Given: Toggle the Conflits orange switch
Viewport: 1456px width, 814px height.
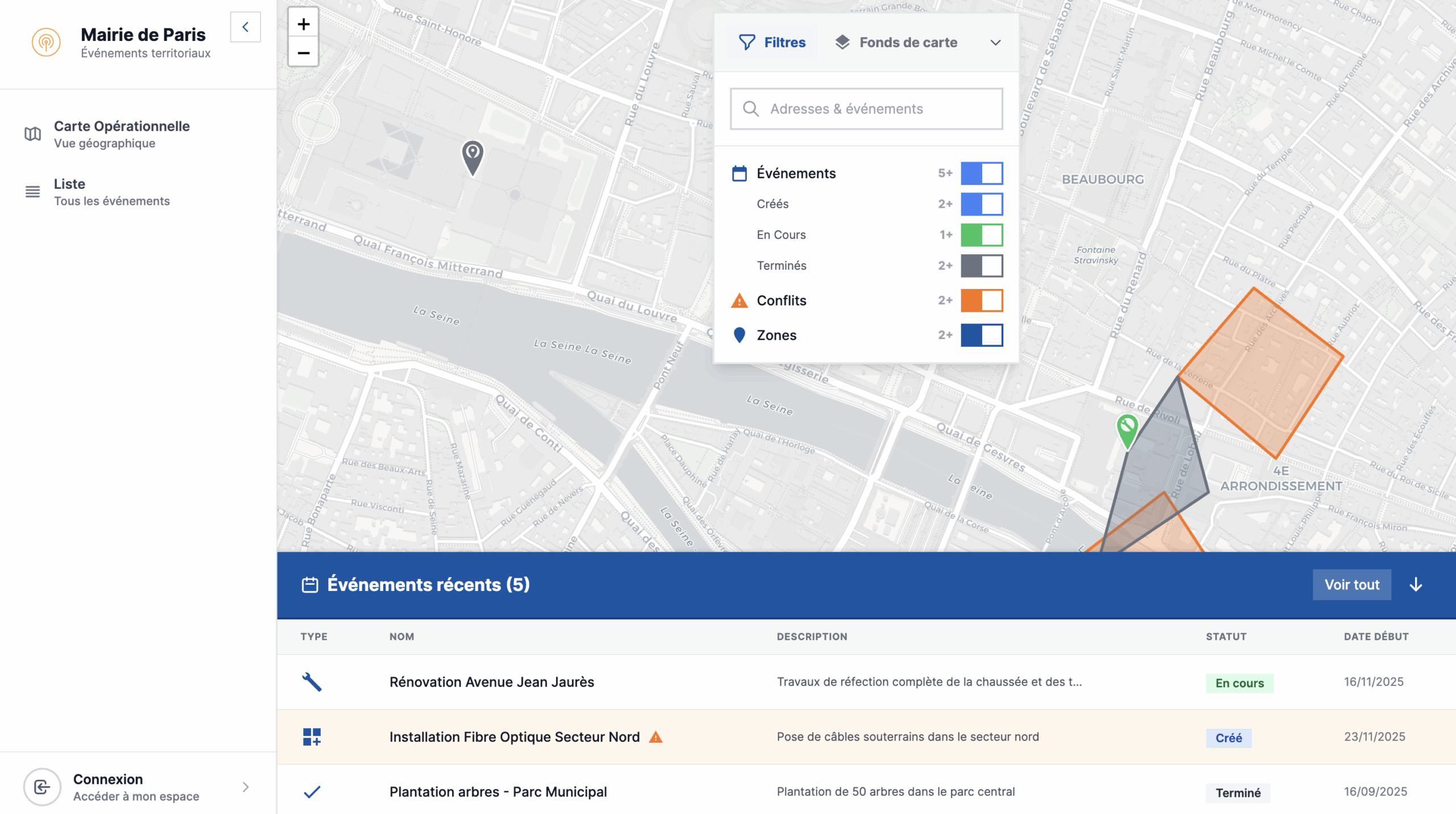Looking at the screenshot, I should 982,300.
